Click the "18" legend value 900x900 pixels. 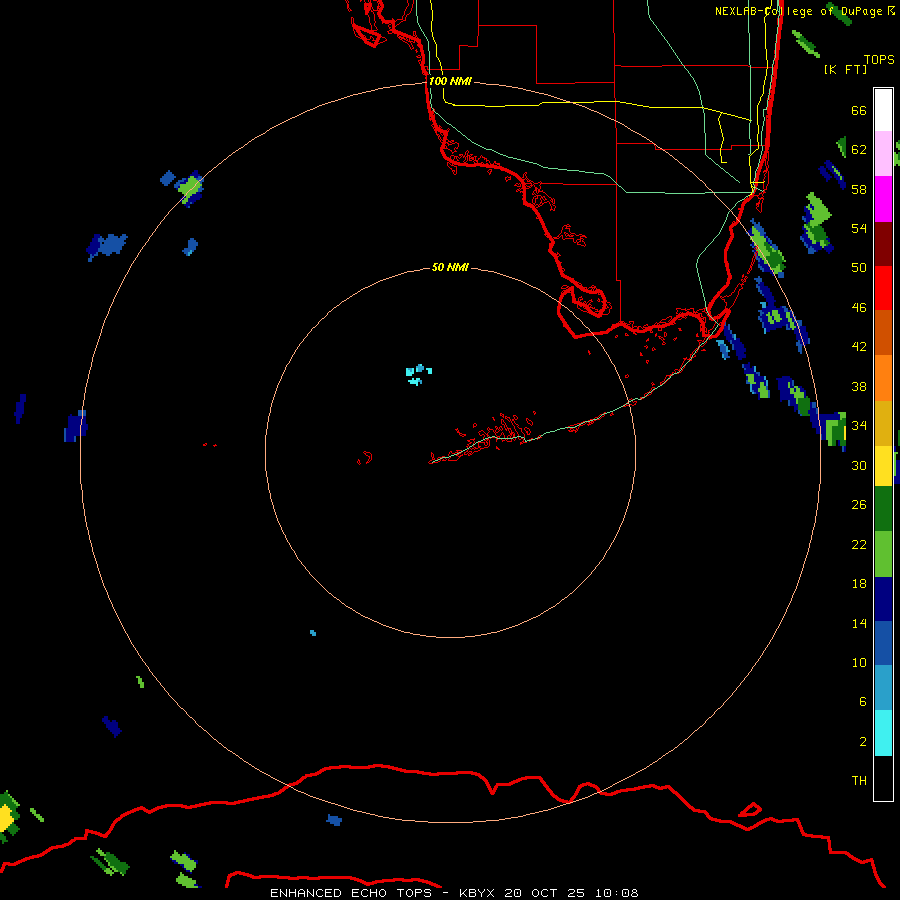pyautogui.click(x=859, y=584)
